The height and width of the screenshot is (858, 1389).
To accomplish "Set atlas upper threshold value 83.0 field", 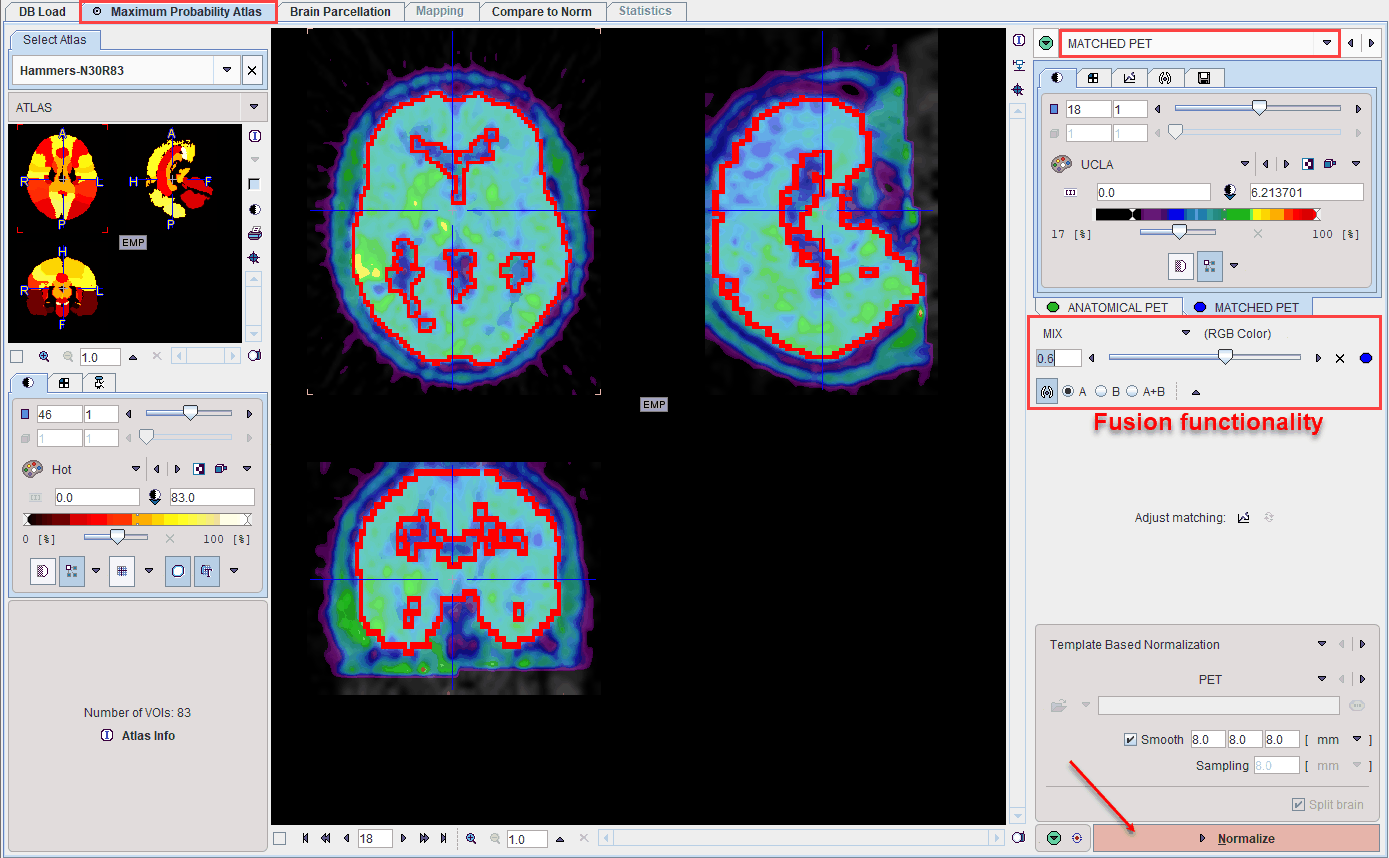I will point(211,497).
